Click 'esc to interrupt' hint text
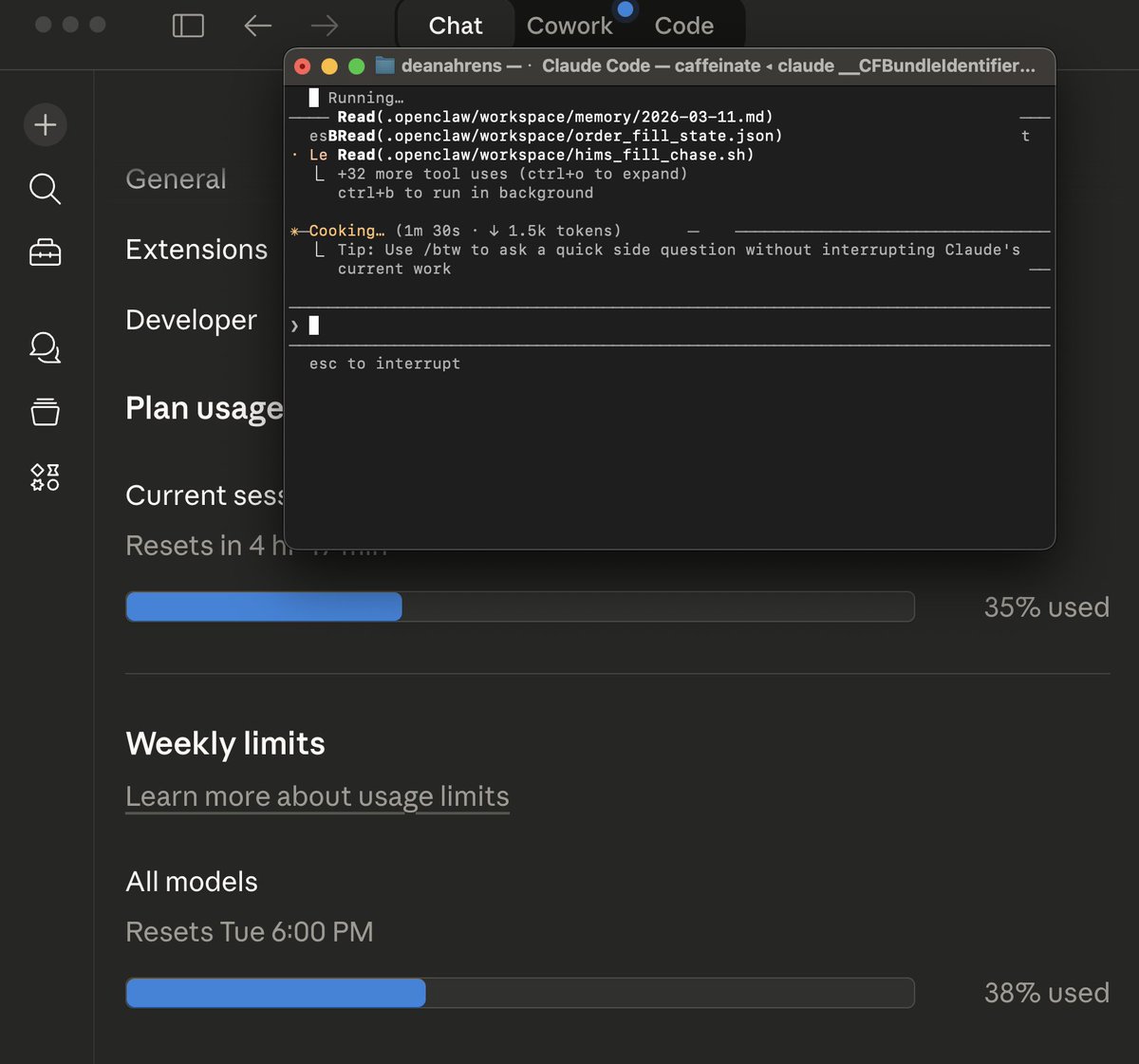Image resolution: width=1139 pixels, height=1064 pixels. point(384,364)
